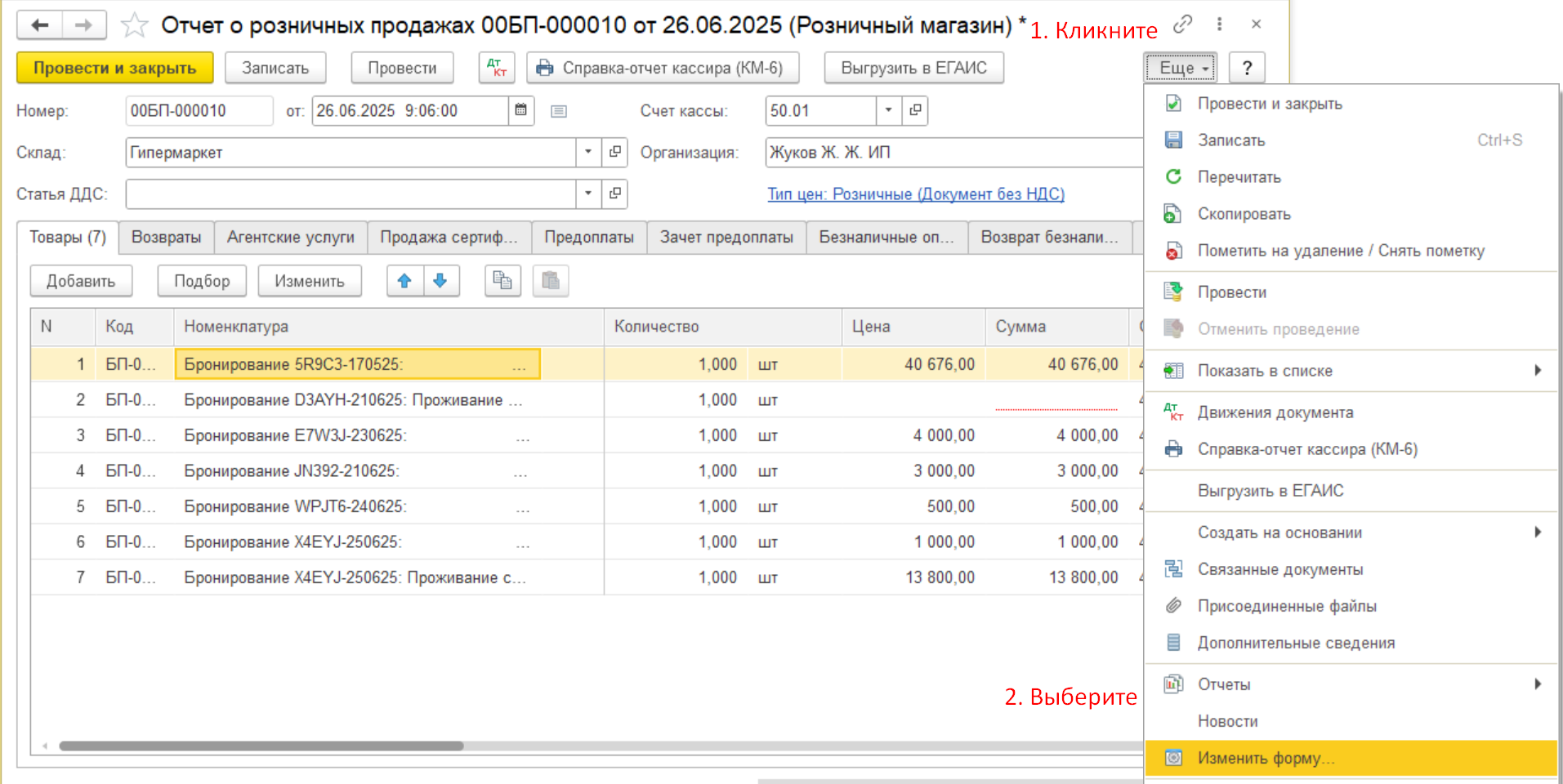Screen dimensions: 1563x784
Task: Open the Тип цен: Розничные link
Action: [915, 194]
